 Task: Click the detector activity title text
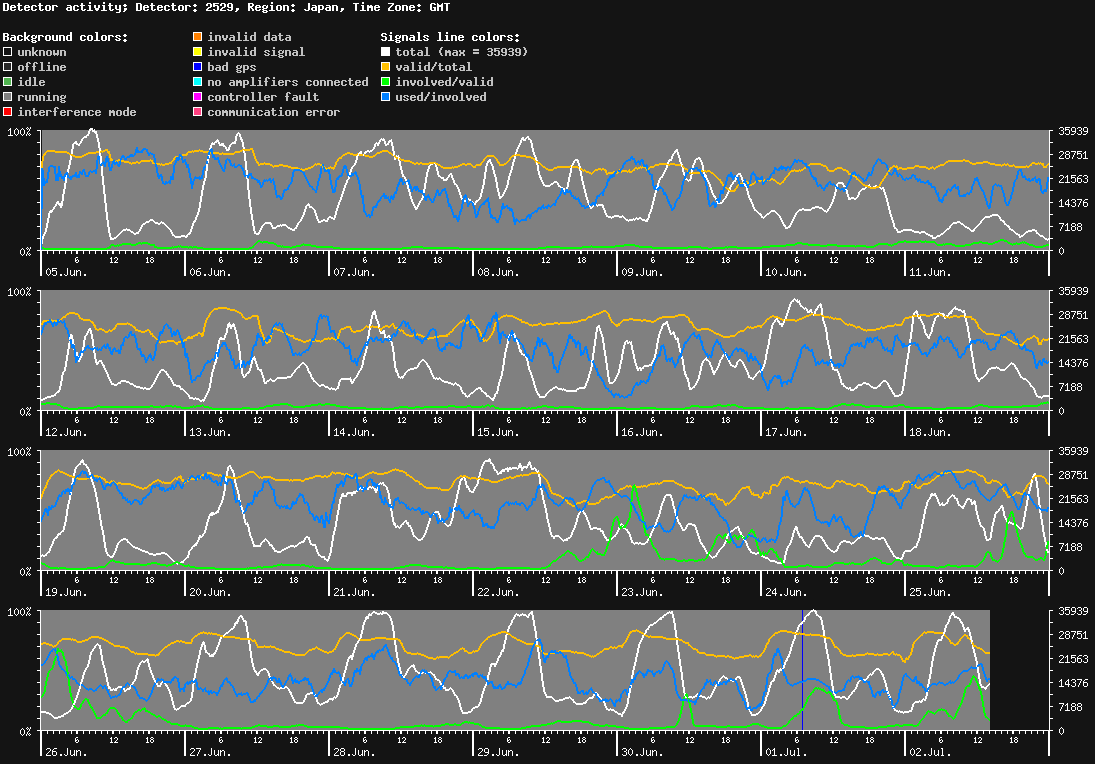pos(226,7)
